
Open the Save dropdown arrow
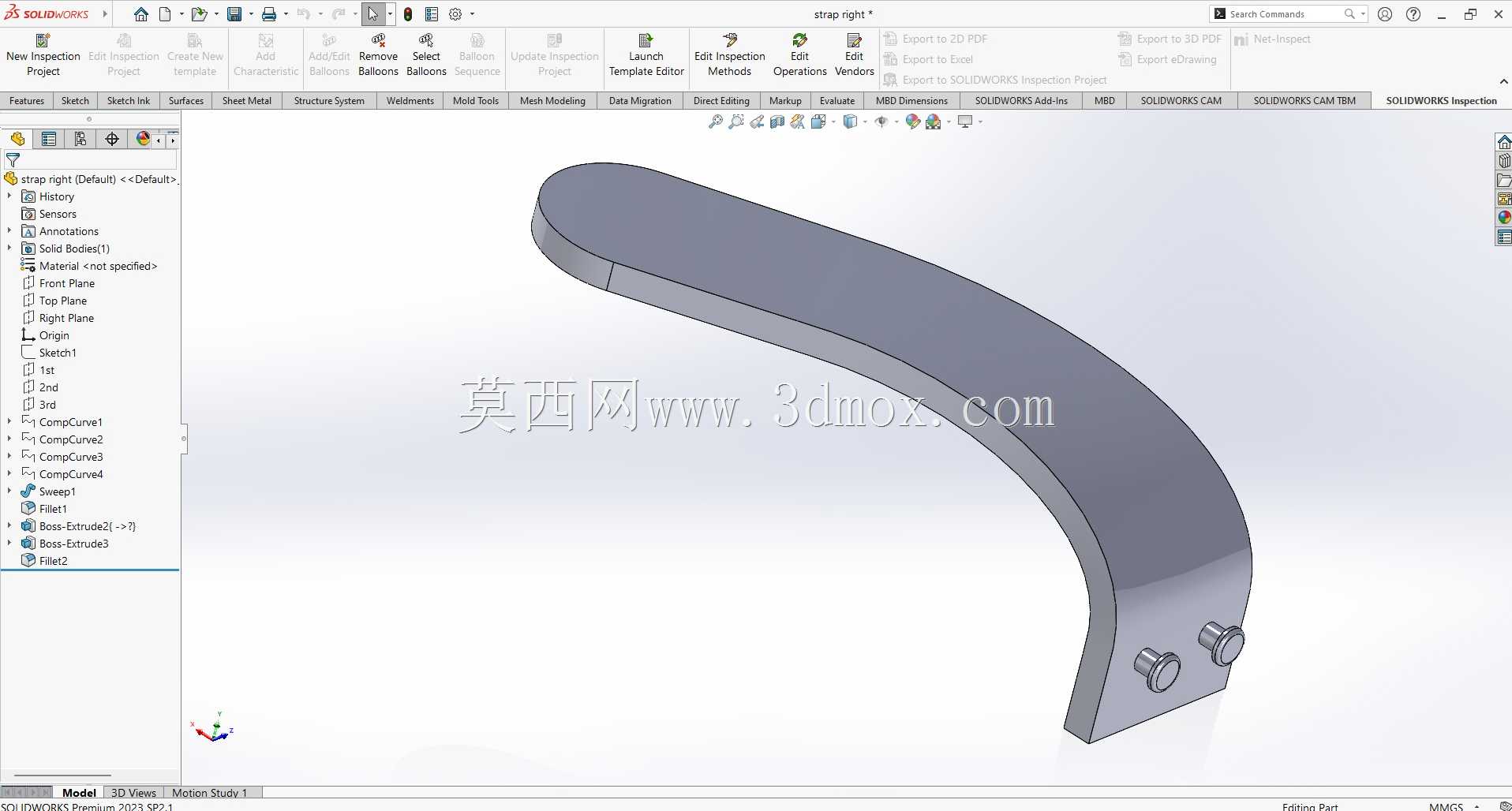click(251, 14)
